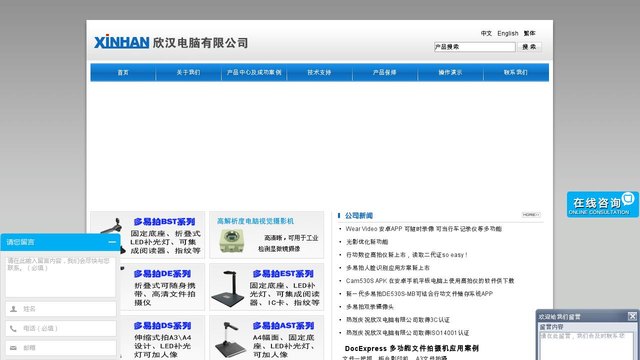Click the 欢迎给我们留言 window title bar
The height and width of the screenshot is (360, 640).
[x=587, y=316]
